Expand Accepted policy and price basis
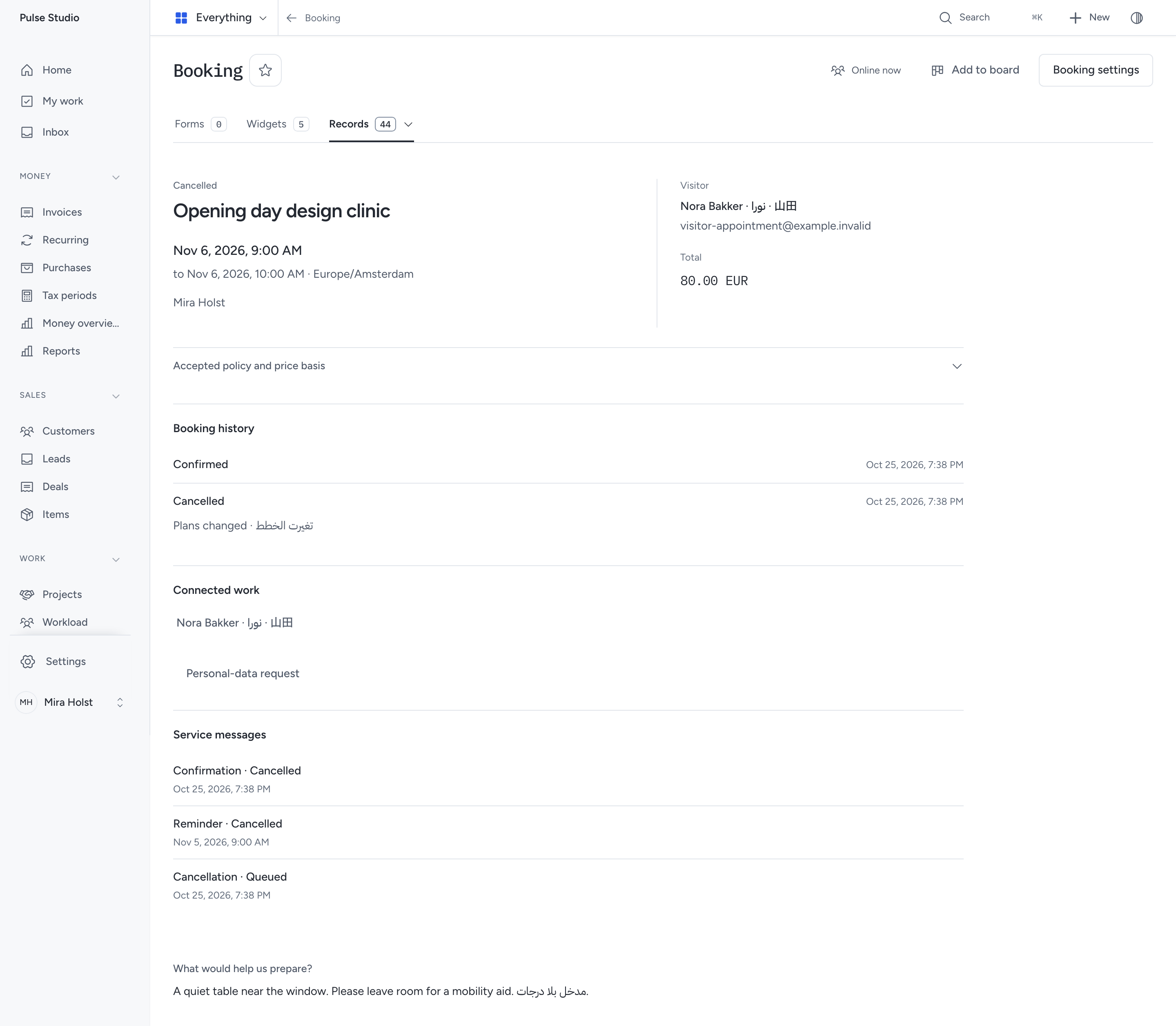Image resolution: width=1176 pixels, height=1026 pixels. click(568, 366)
